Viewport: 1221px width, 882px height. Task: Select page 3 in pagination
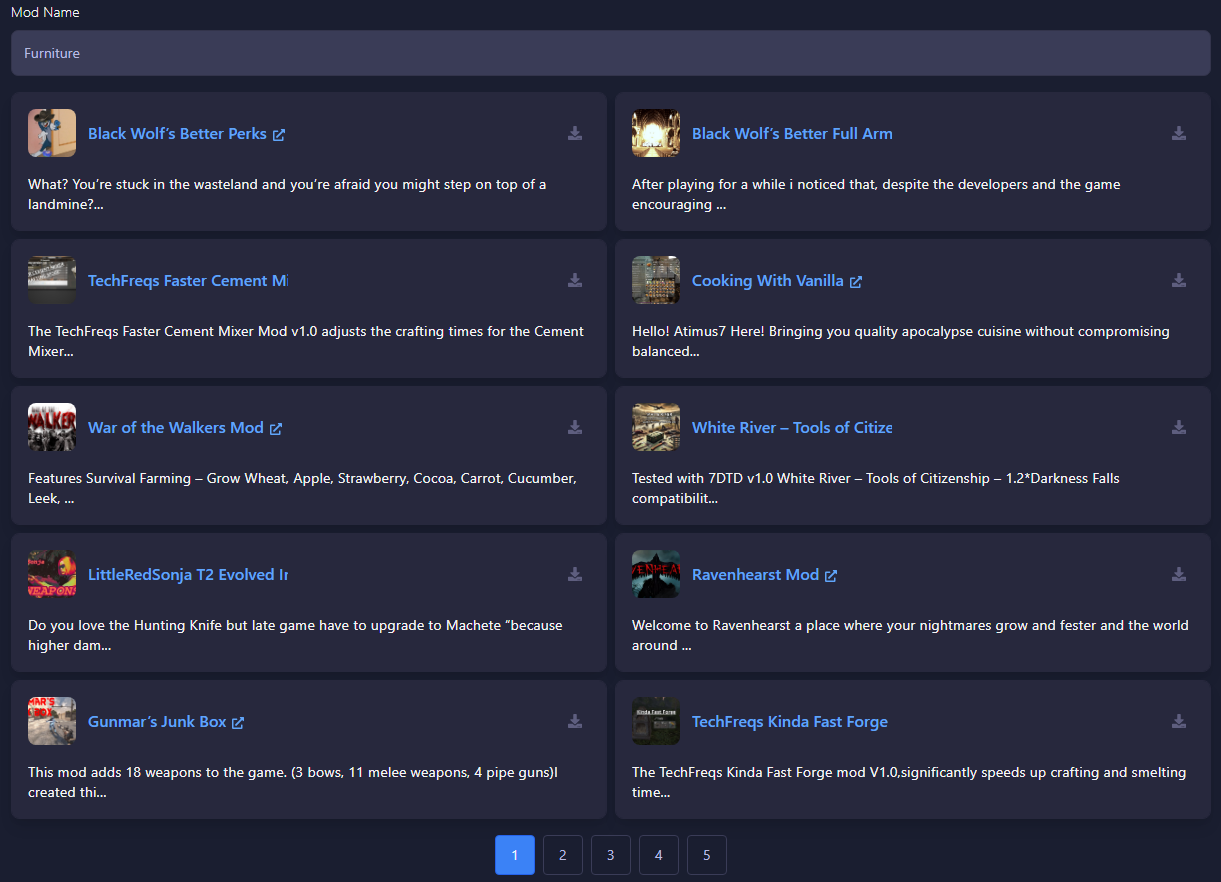[611, 855]
